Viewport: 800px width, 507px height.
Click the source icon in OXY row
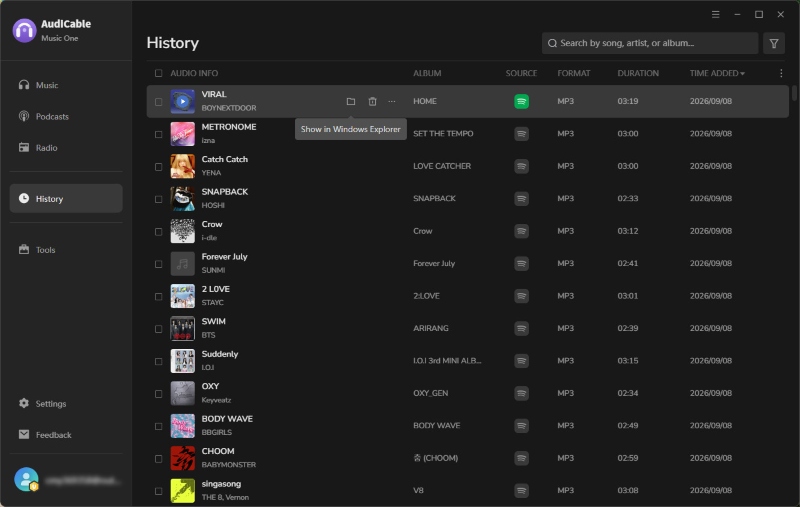pyautogui.click(x=521, y=393)
